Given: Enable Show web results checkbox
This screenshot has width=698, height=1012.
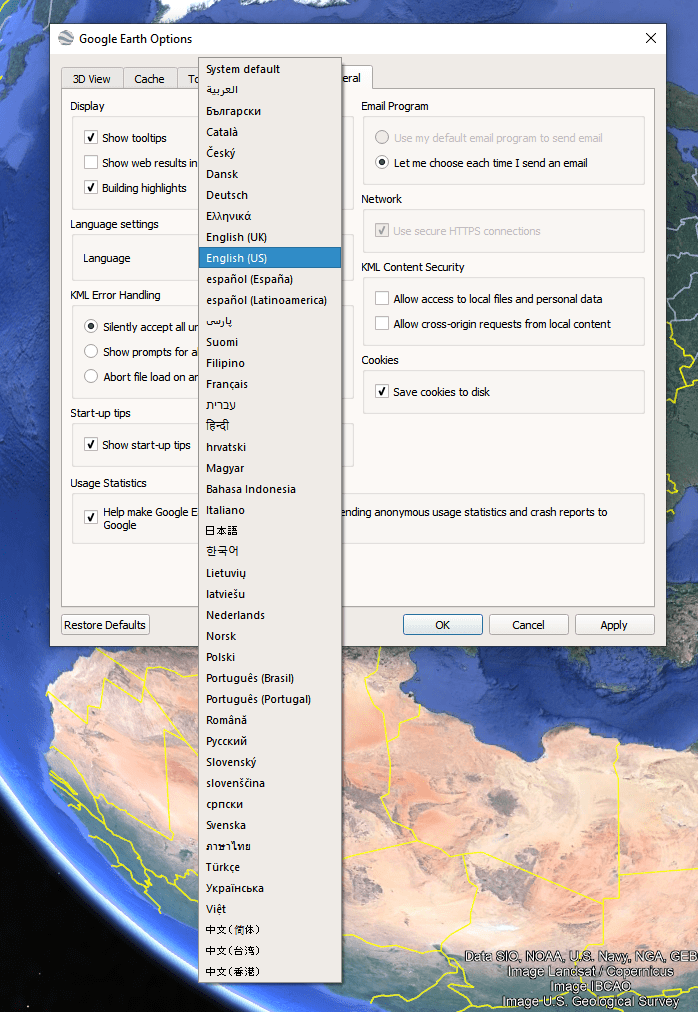Looking at the screenshot, I should pyautogui.click(x=91, y=162).
